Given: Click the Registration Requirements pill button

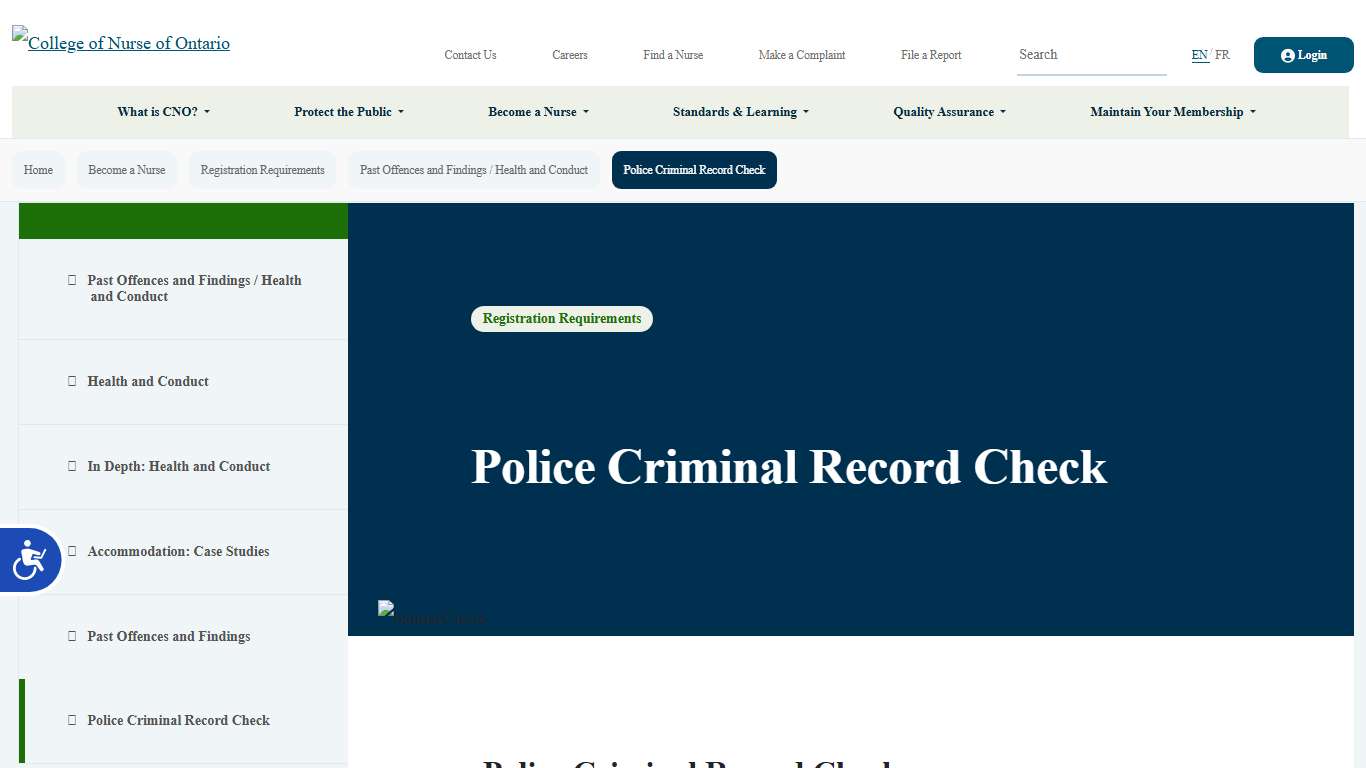Looking at the screenshot, I should pyautogui.click(x=561, y=318).
